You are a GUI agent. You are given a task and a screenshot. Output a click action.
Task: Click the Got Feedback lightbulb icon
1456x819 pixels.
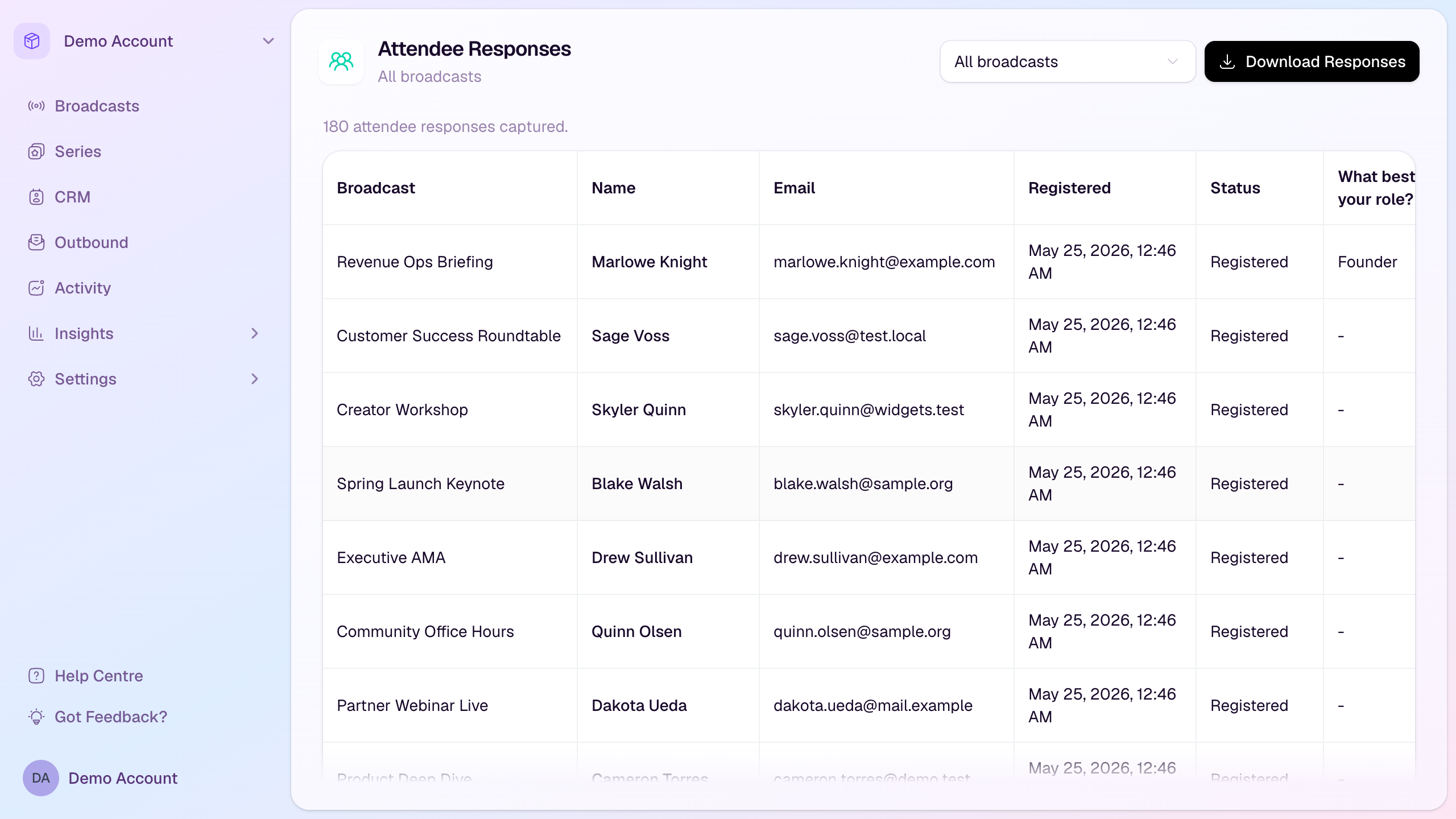tap(36, 717)
